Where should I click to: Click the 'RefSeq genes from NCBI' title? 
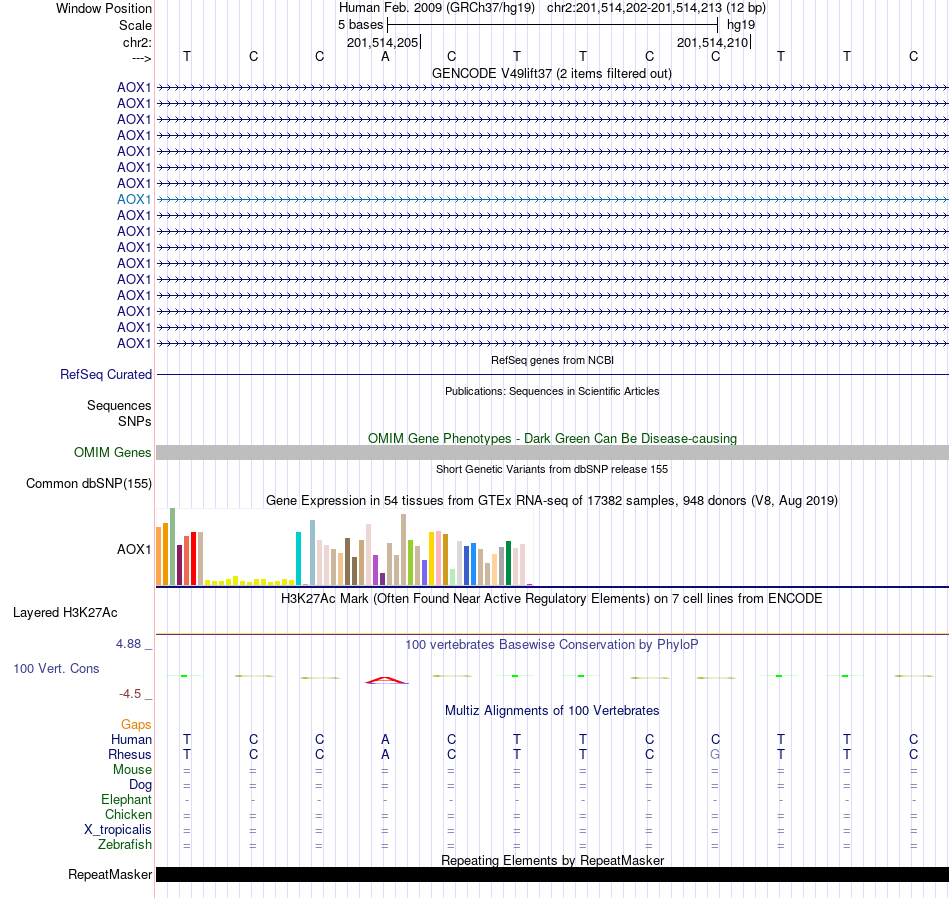[552, 360]
